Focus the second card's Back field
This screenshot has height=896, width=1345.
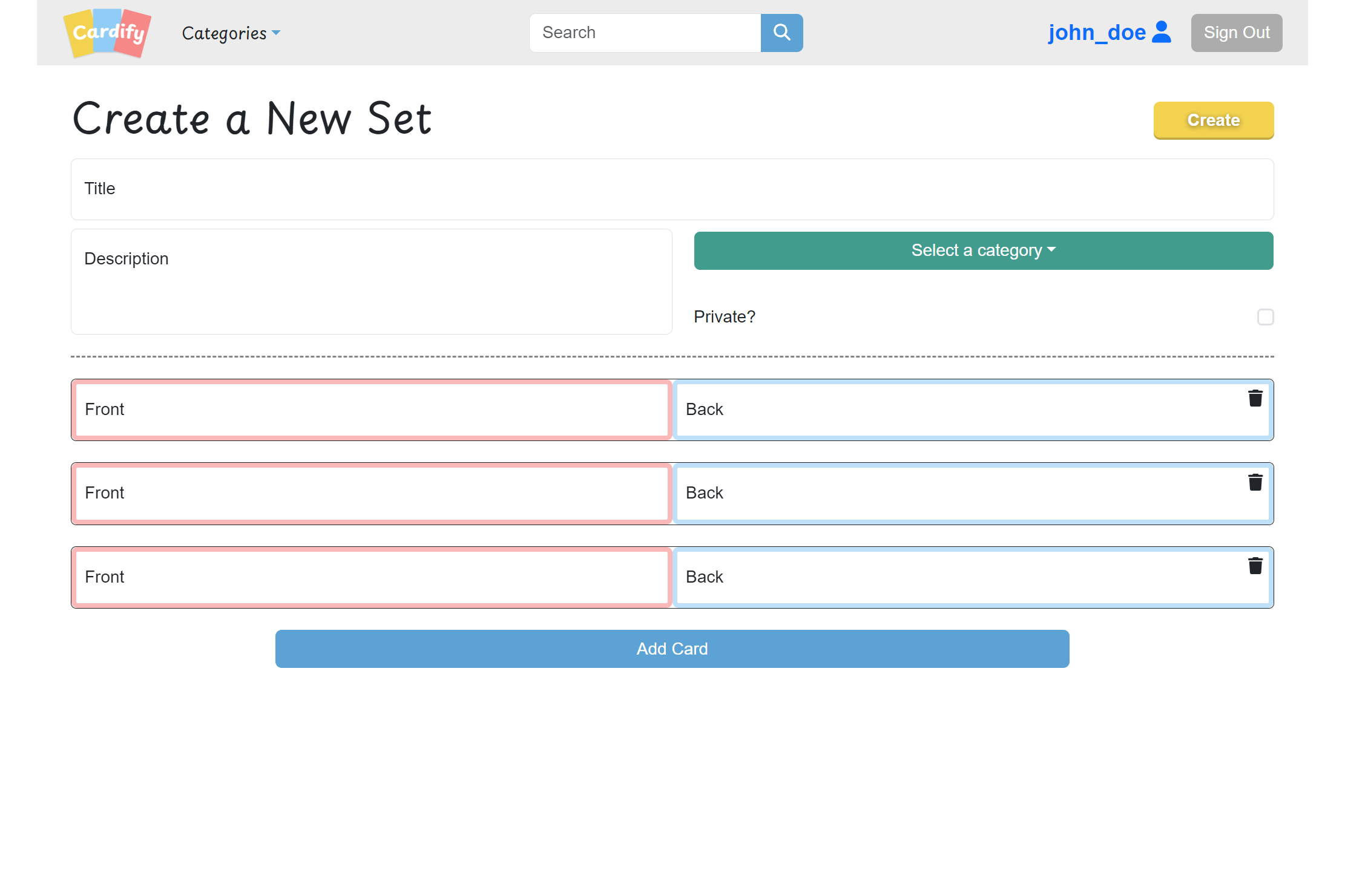973,494
